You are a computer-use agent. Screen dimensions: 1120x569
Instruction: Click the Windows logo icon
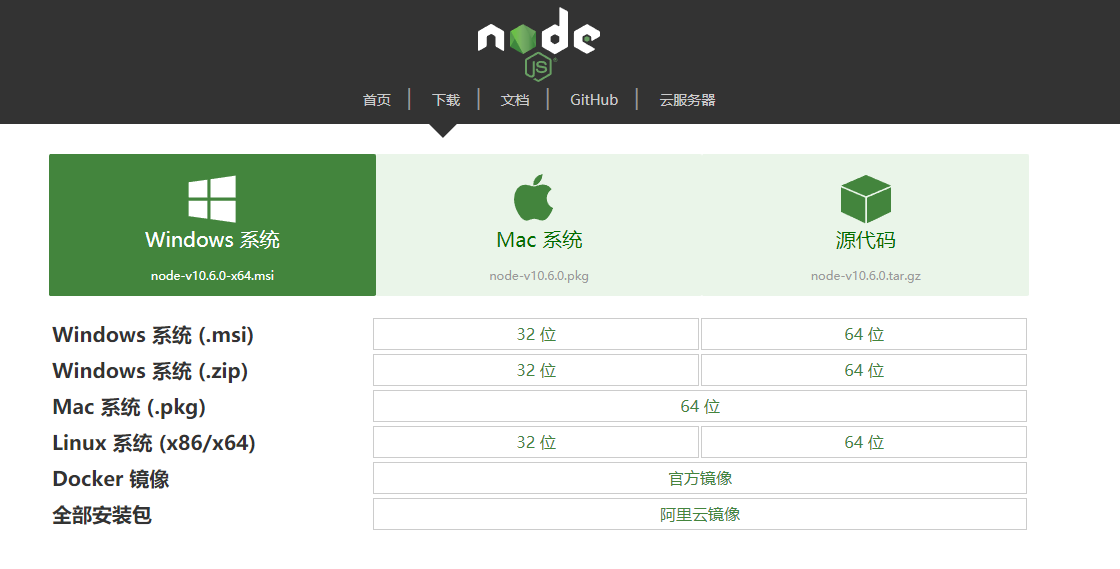(x=212, y=198)
